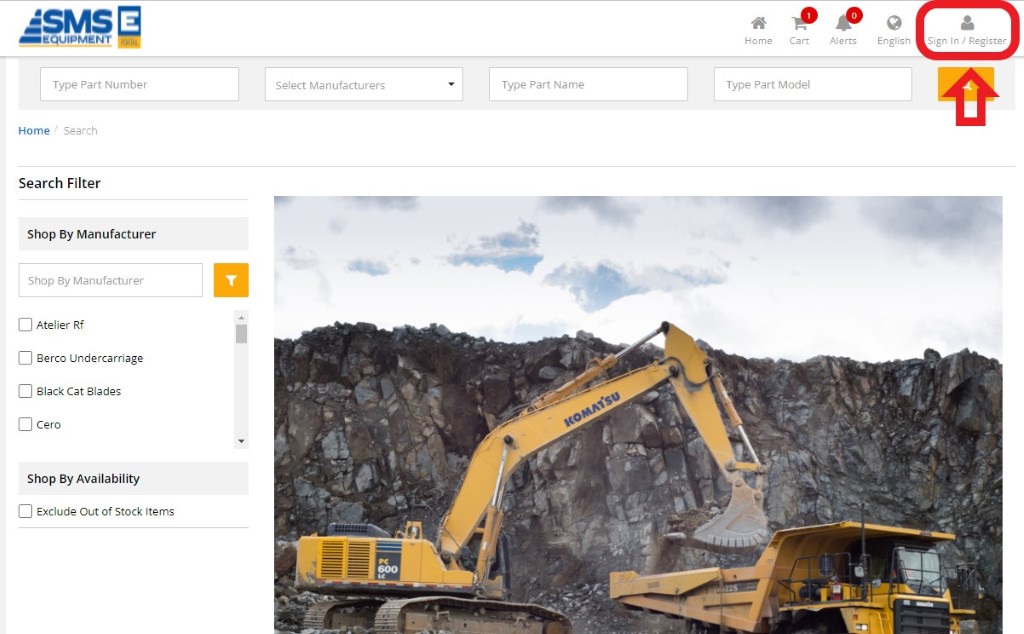Viewport: 1024px width, 634px height.
Task: Click the Search breadcrumb text
Action: [x=80, y=131]
